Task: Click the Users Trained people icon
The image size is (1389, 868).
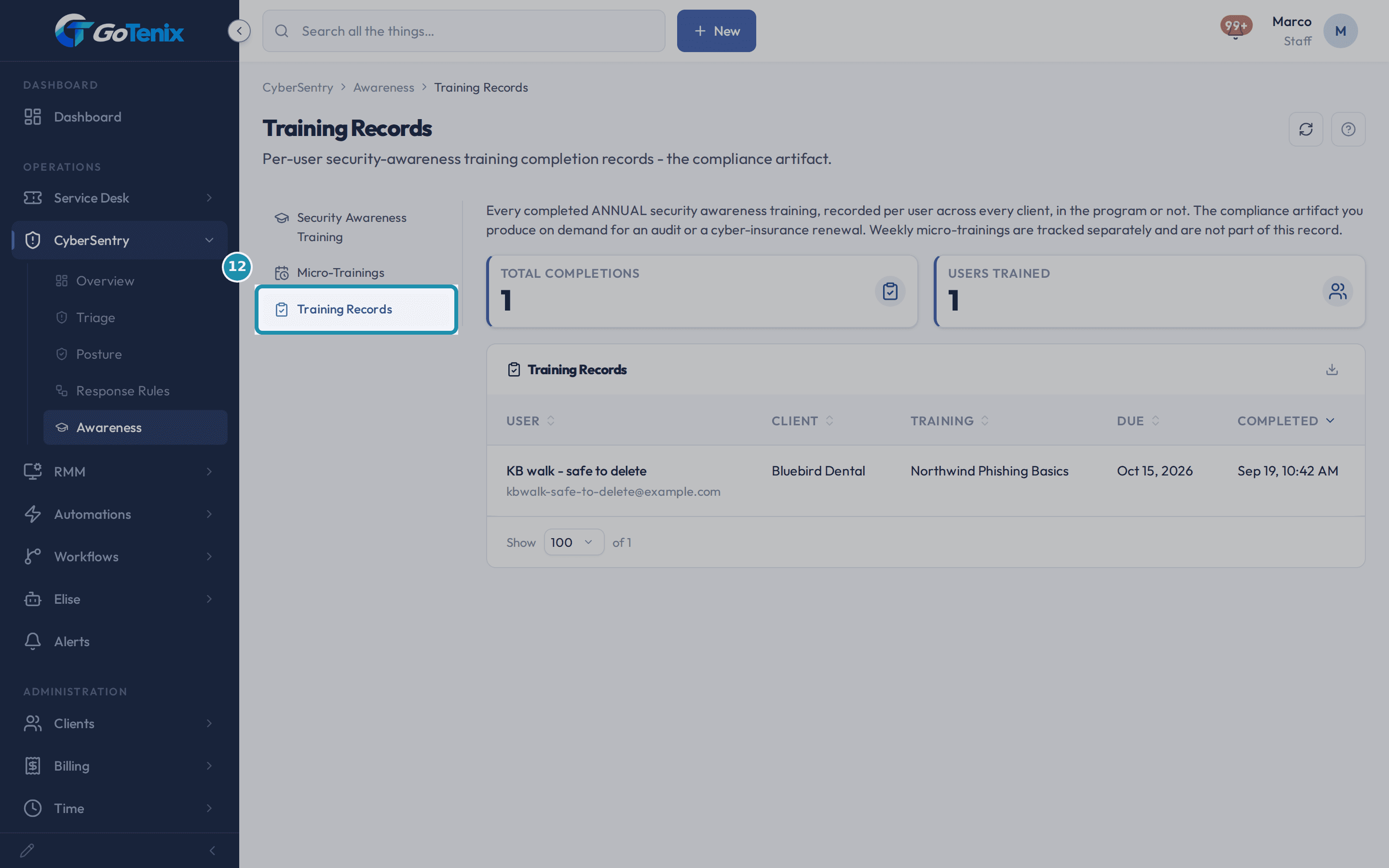Action: click(1337, 291)
